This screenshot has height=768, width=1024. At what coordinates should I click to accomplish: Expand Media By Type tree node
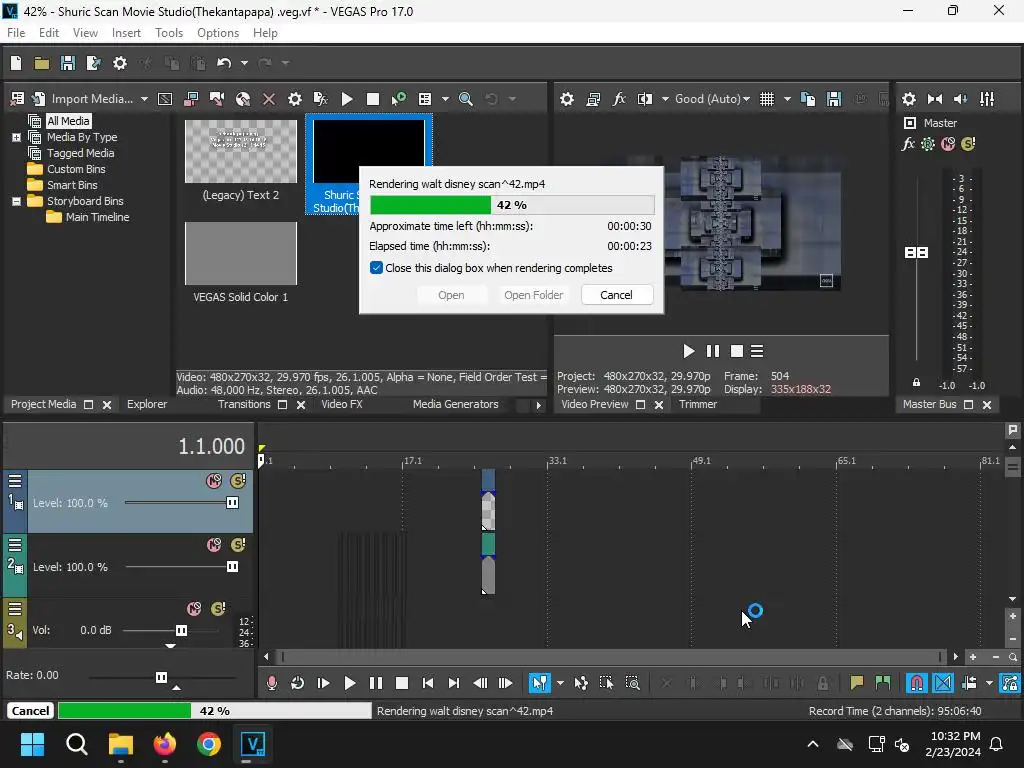[16, 137]
